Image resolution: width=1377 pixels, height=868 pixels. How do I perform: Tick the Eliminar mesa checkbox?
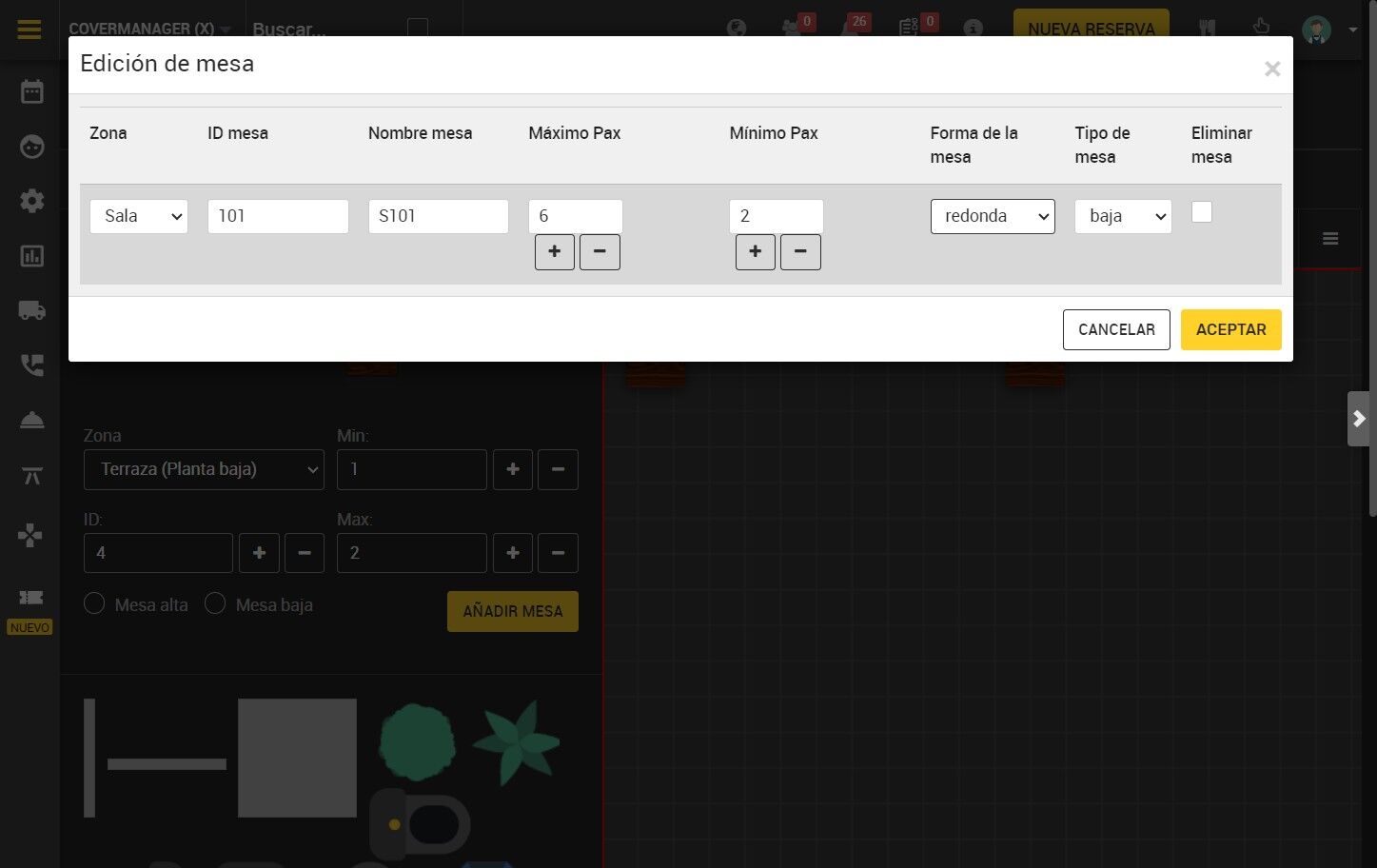click(x=1202, y=212)
